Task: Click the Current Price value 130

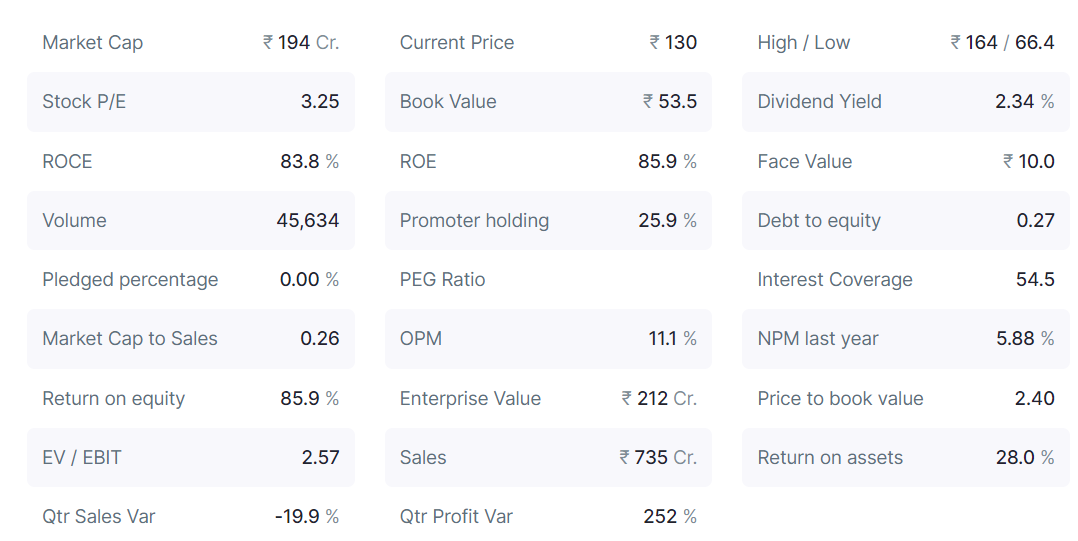Action: (673, 43)
